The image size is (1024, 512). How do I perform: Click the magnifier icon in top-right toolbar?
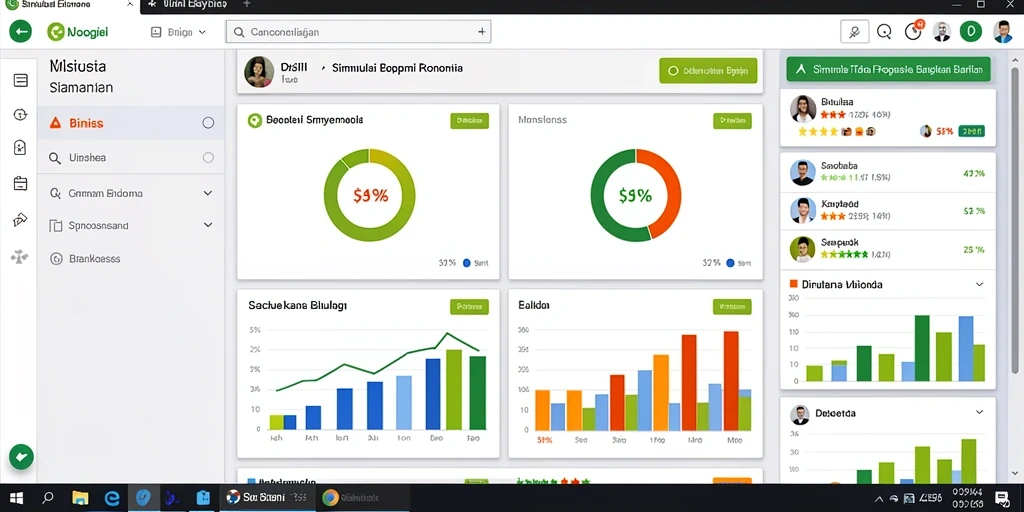point(884,31)
